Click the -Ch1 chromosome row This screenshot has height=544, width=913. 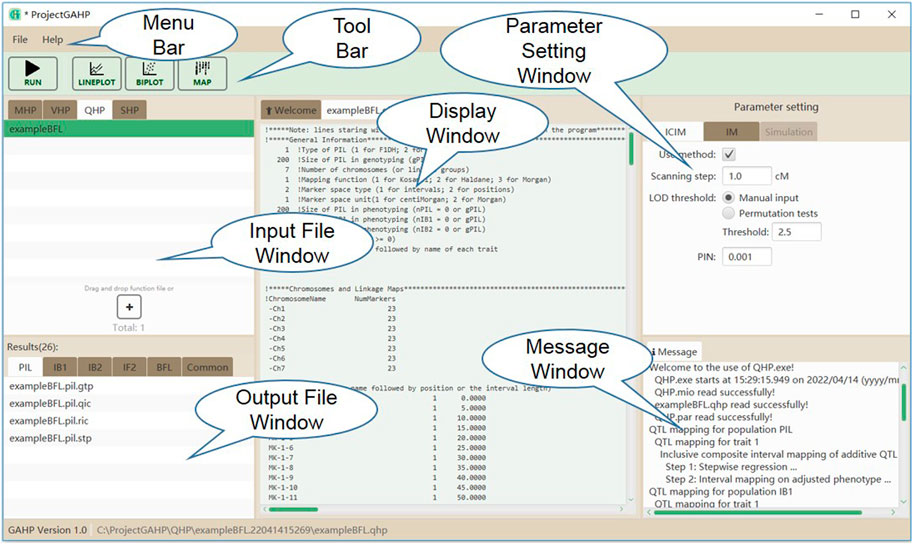coord(332,309)
